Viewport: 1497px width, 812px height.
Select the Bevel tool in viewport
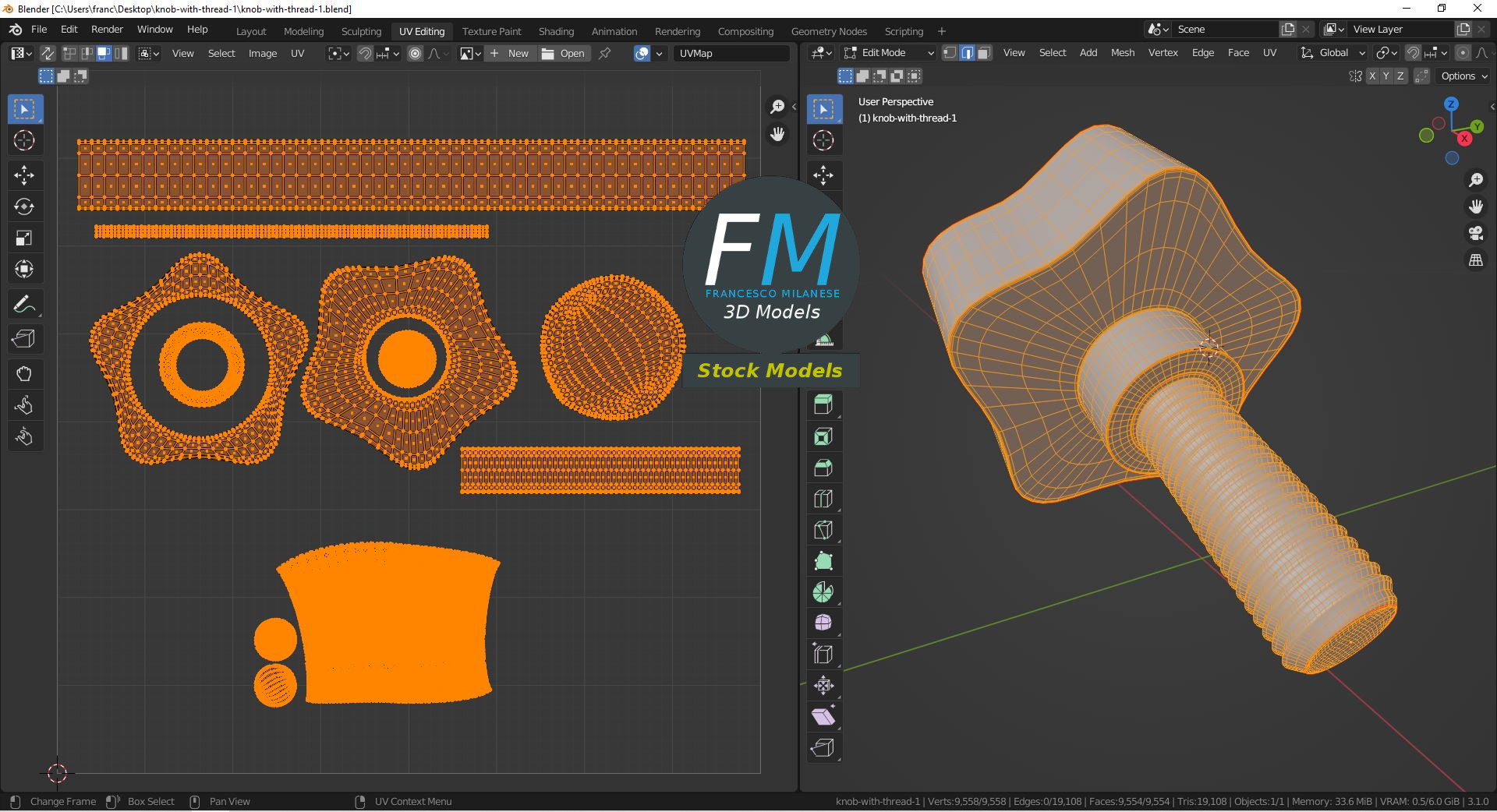click(x=823, y=468)
